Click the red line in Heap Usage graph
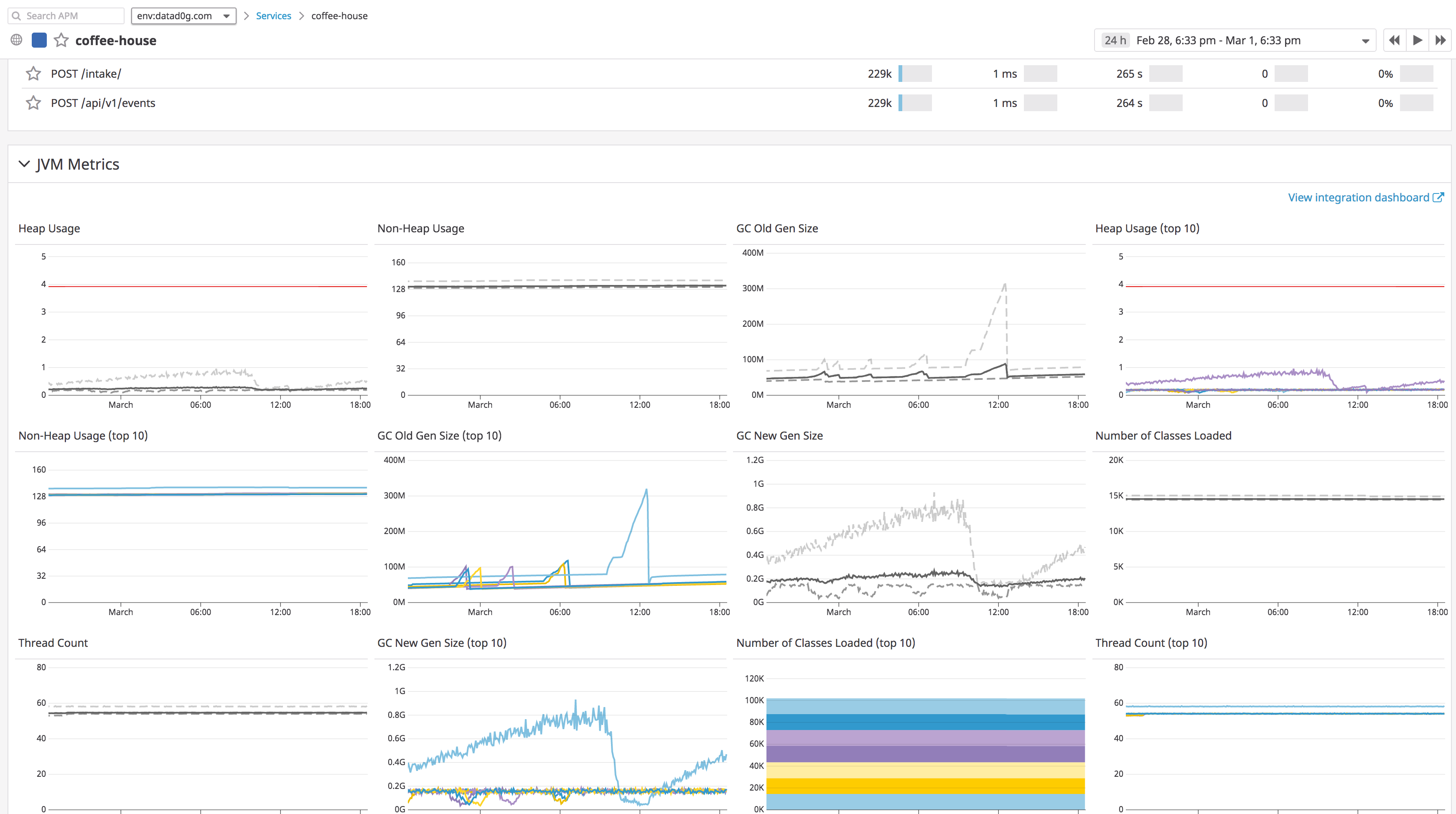Viewport: 1456px width, 814px height. pos(207,287)
